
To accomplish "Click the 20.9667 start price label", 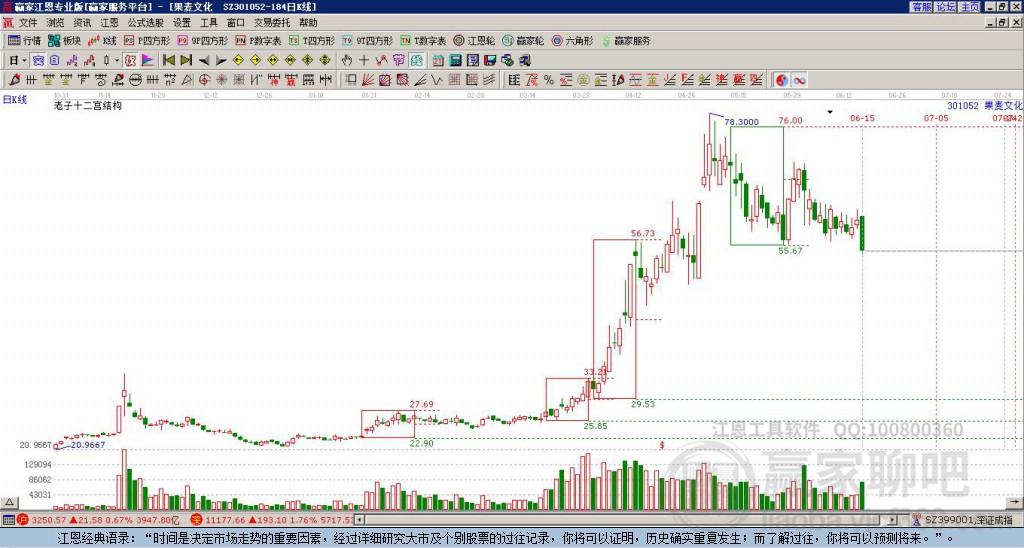I will click(88, 445).
